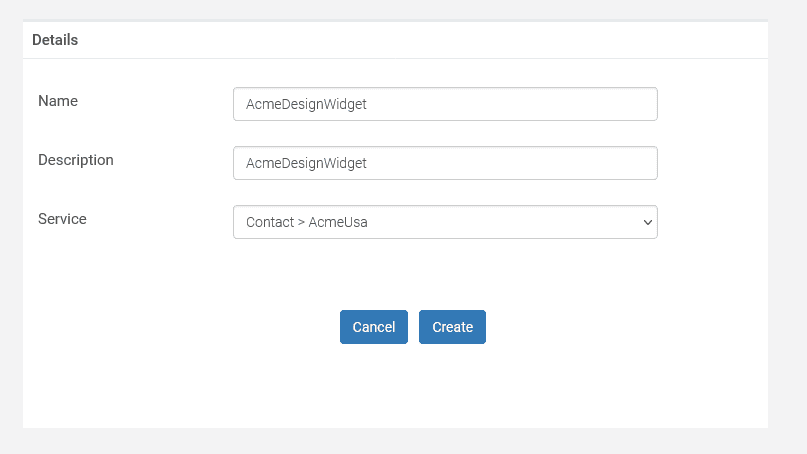Screen dimensions: 807x454
Task: Select the Service field label
Action: click(62, 219)
